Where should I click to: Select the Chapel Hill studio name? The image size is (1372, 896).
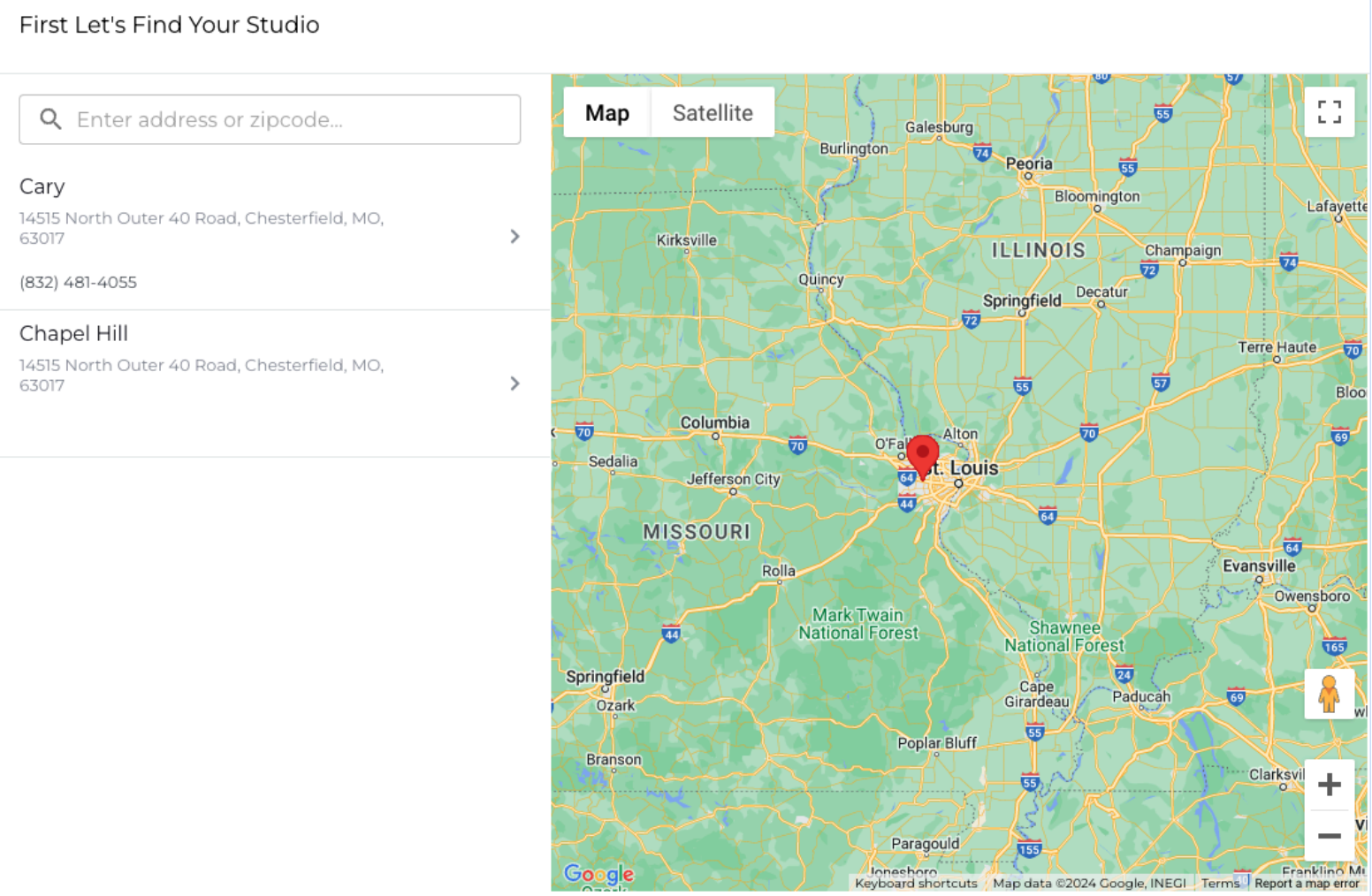[73, 333]
